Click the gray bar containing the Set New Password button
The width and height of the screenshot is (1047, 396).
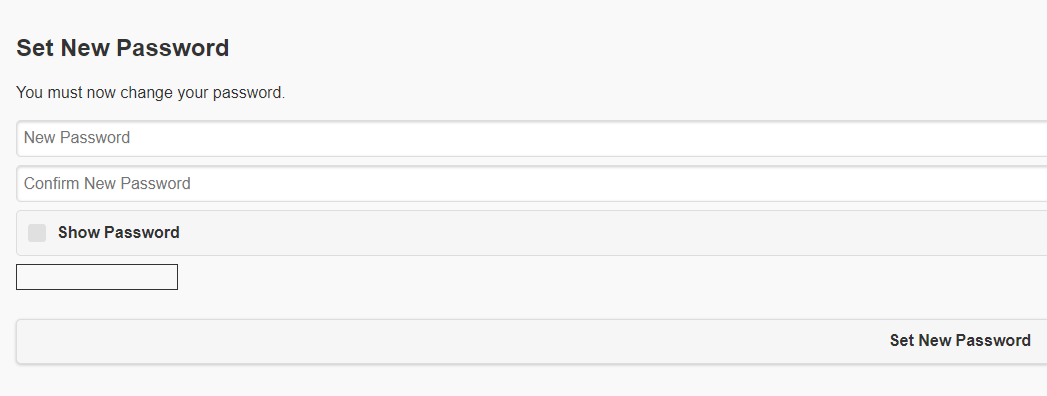[x=532, y=341]
